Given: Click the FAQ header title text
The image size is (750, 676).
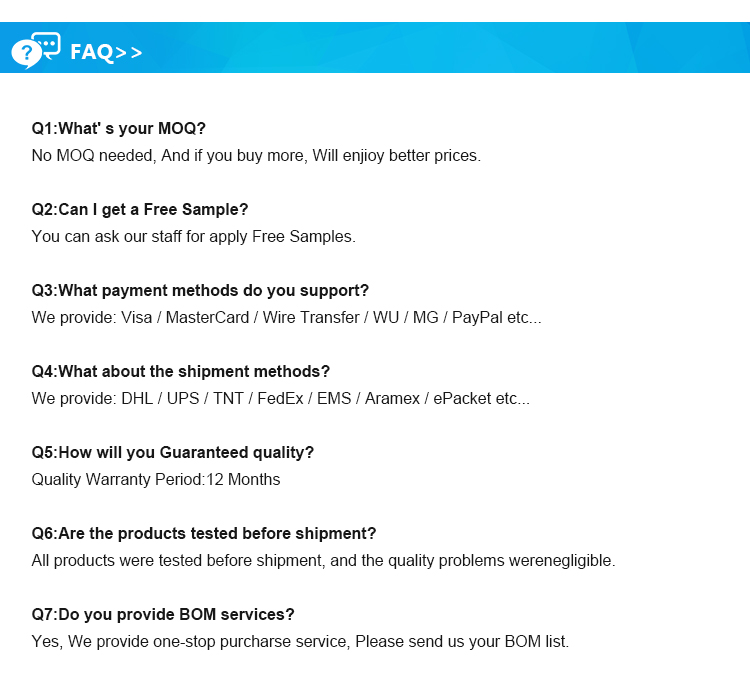Looking at the screenshot, I should point(92,52).
